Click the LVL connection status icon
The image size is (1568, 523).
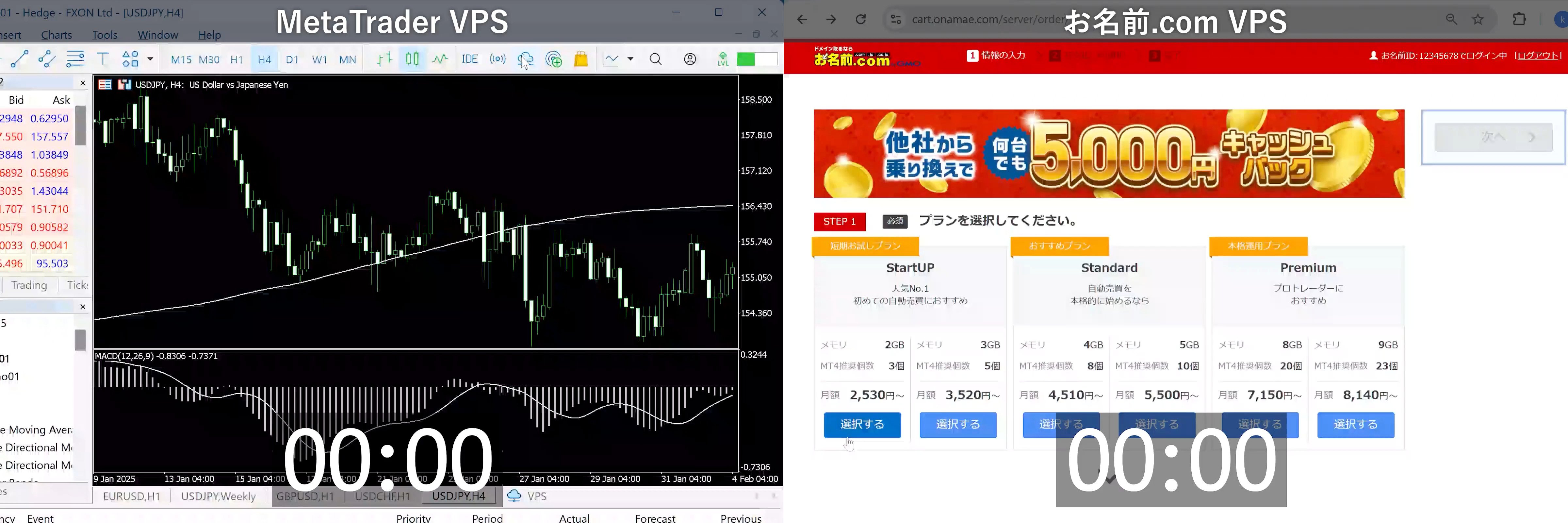[723, 59]
